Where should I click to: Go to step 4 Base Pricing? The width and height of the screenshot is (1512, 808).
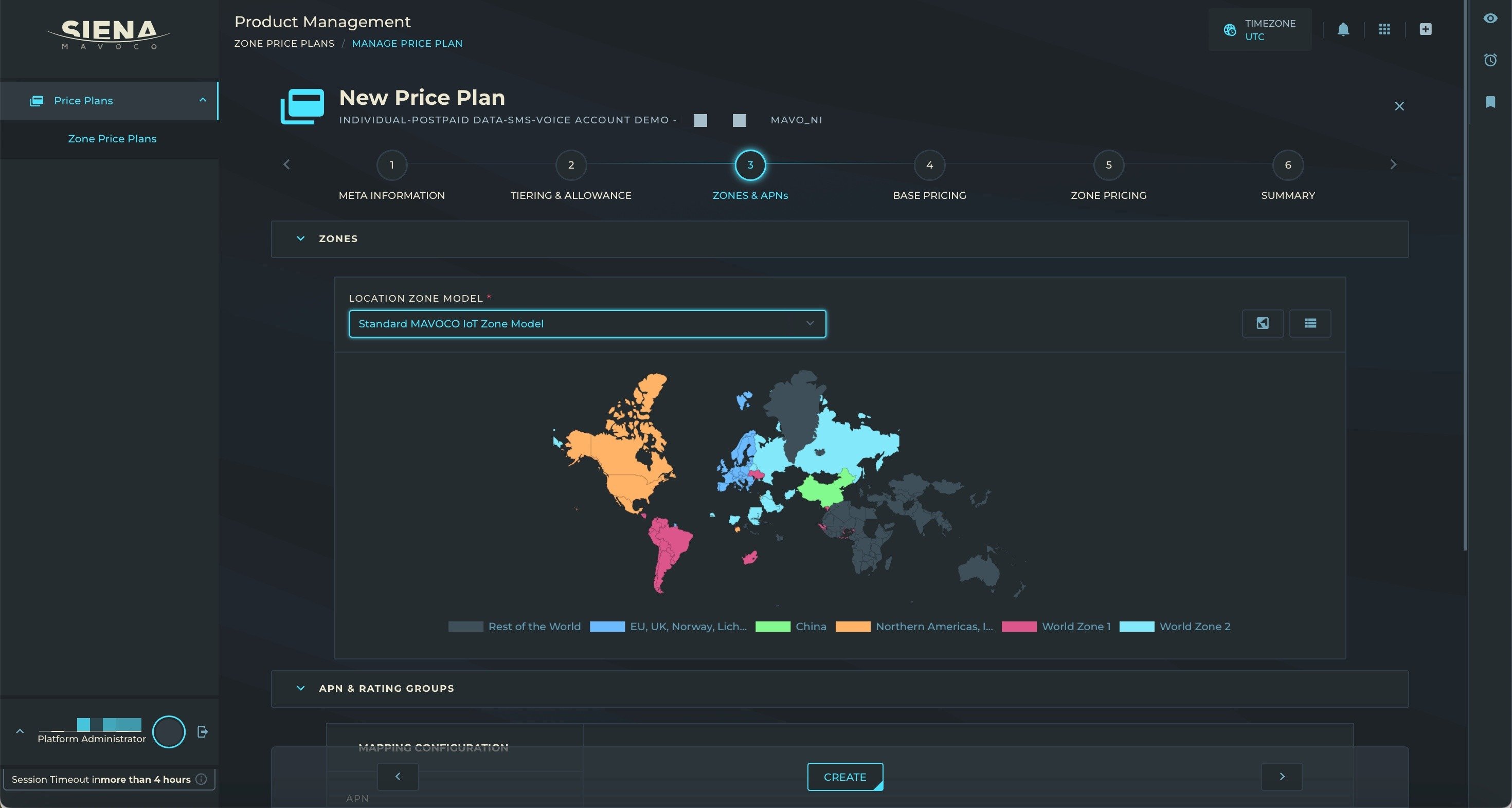point(929,165)
